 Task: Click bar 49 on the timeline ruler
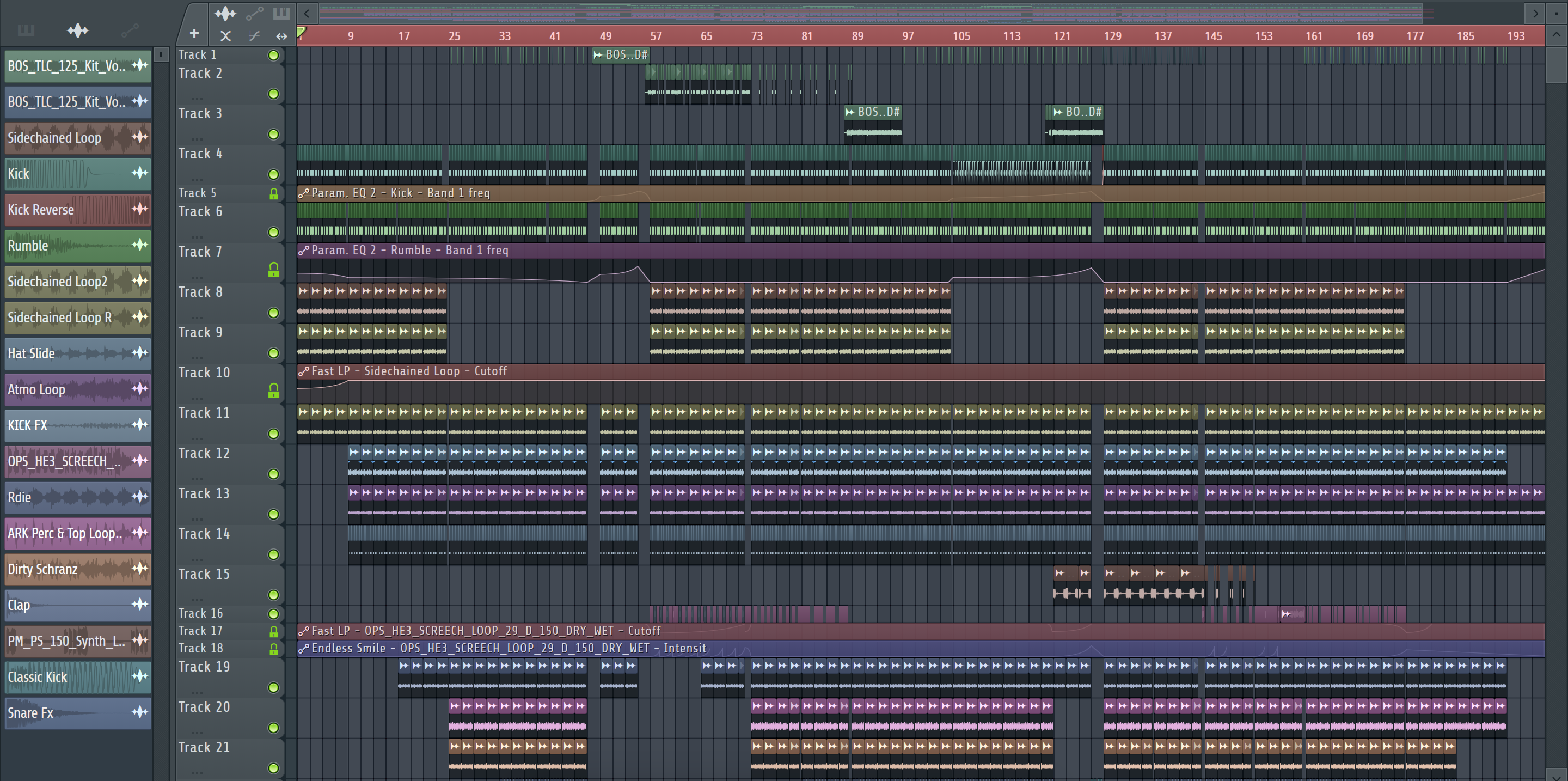[605, 36]
